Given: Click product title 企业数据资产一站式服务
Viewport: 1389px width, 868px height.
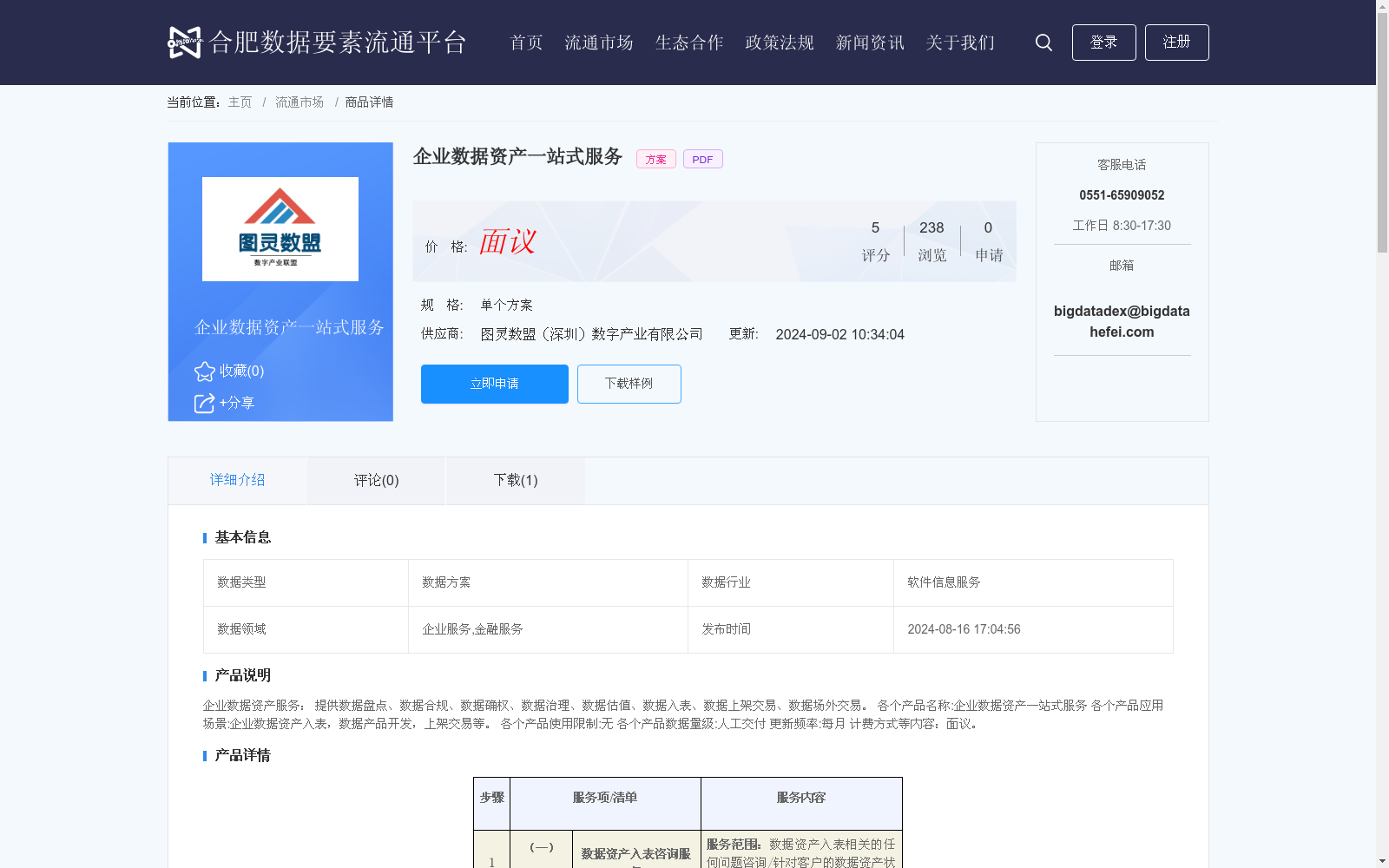Looking at the screenshot, I should (x=518, y=156).
